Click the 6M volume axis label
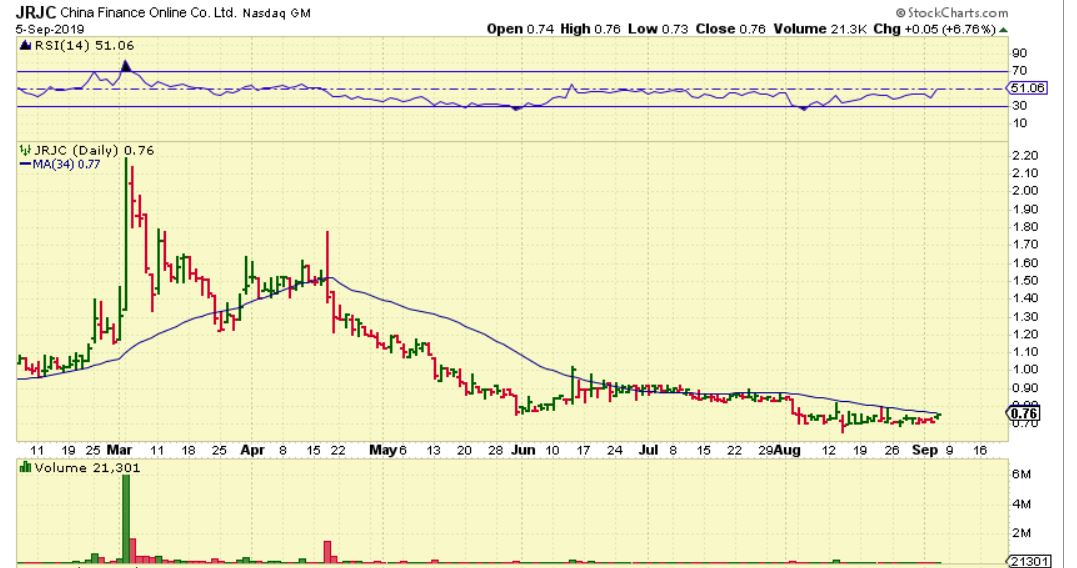 (1021, 475)
